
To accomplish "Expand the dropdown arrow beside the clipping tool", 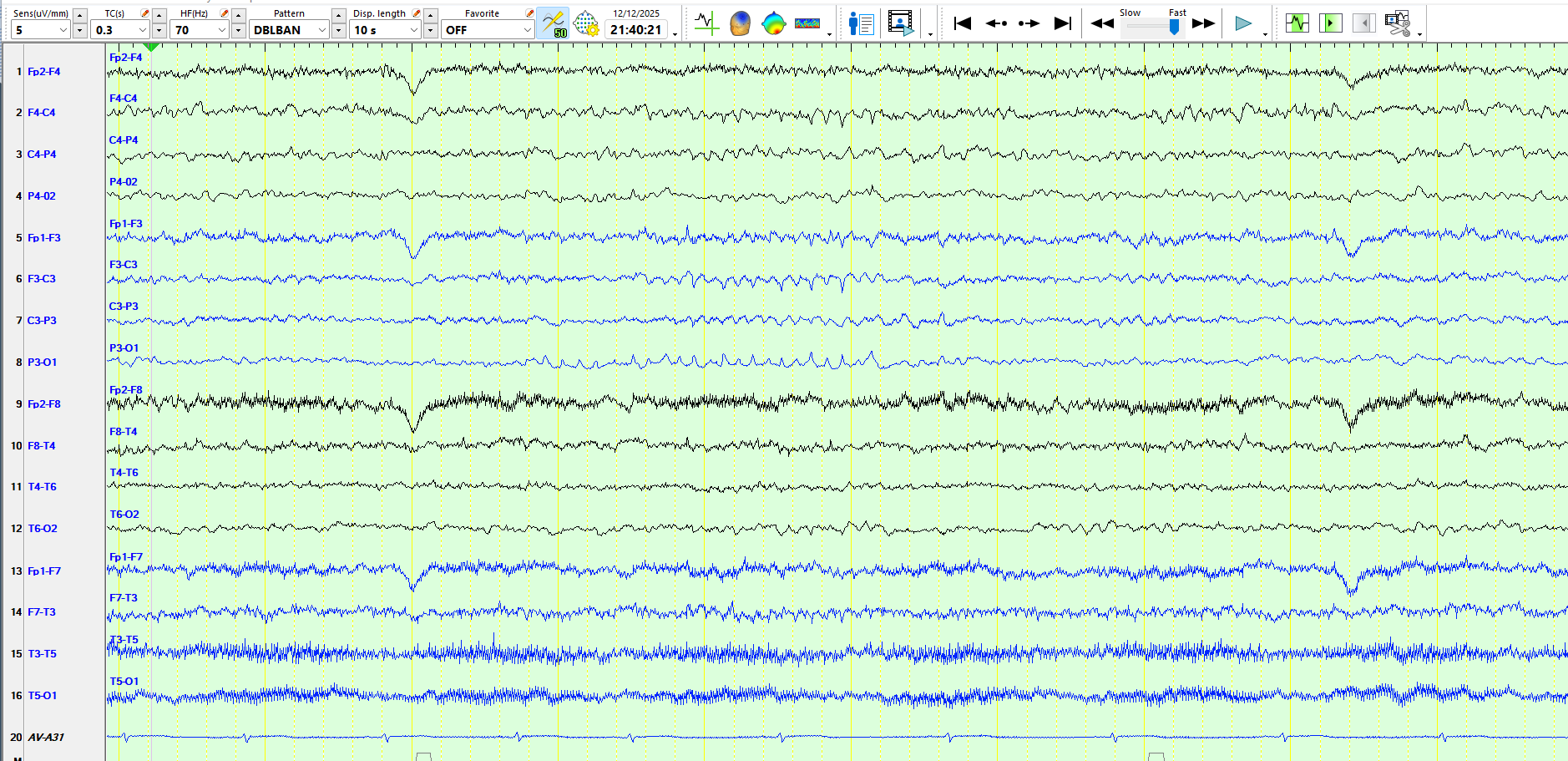I will (1419, 34).
